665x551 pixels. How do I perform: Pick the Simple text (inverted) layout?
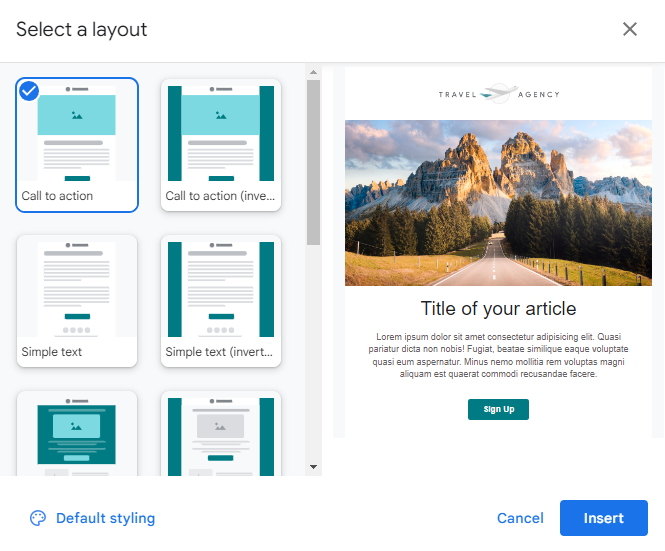pyautogui.click(x=221, y=301)
